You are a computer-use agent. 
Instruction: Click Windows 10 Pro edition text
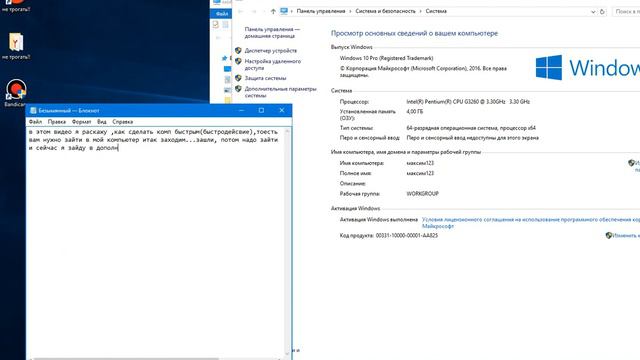pyautogui.click(x=386, y=58)
